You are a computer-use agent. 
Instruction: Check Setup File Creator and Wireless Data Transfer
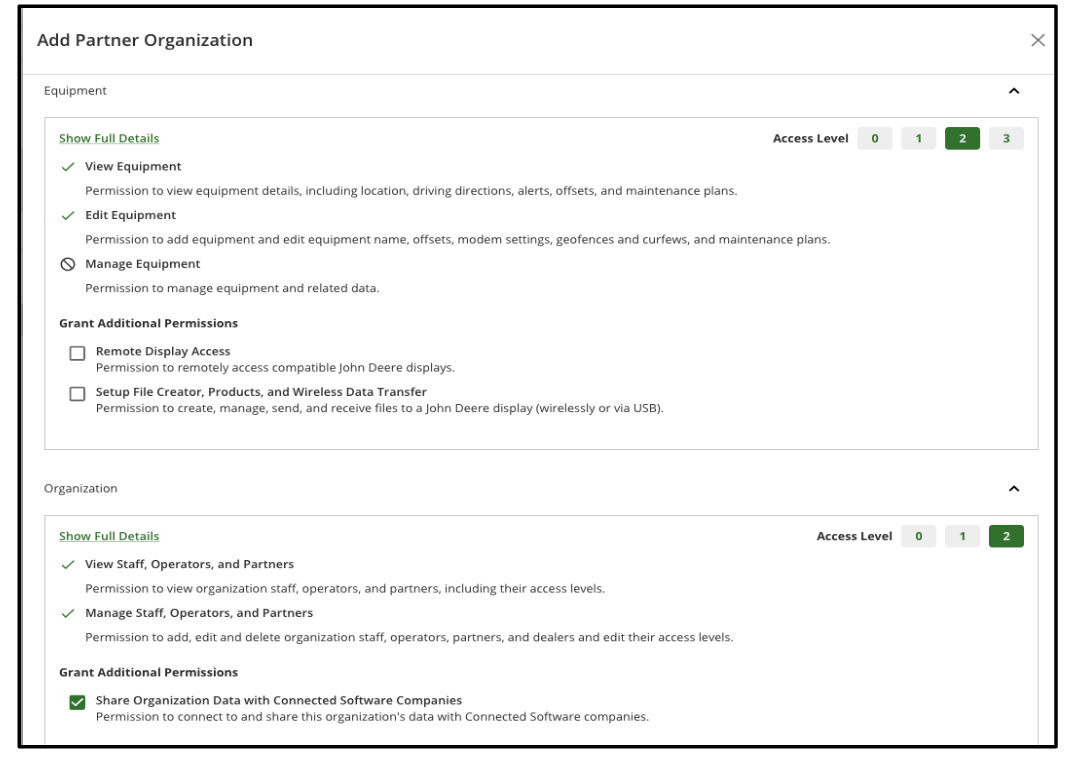click(x=77, y=394)
